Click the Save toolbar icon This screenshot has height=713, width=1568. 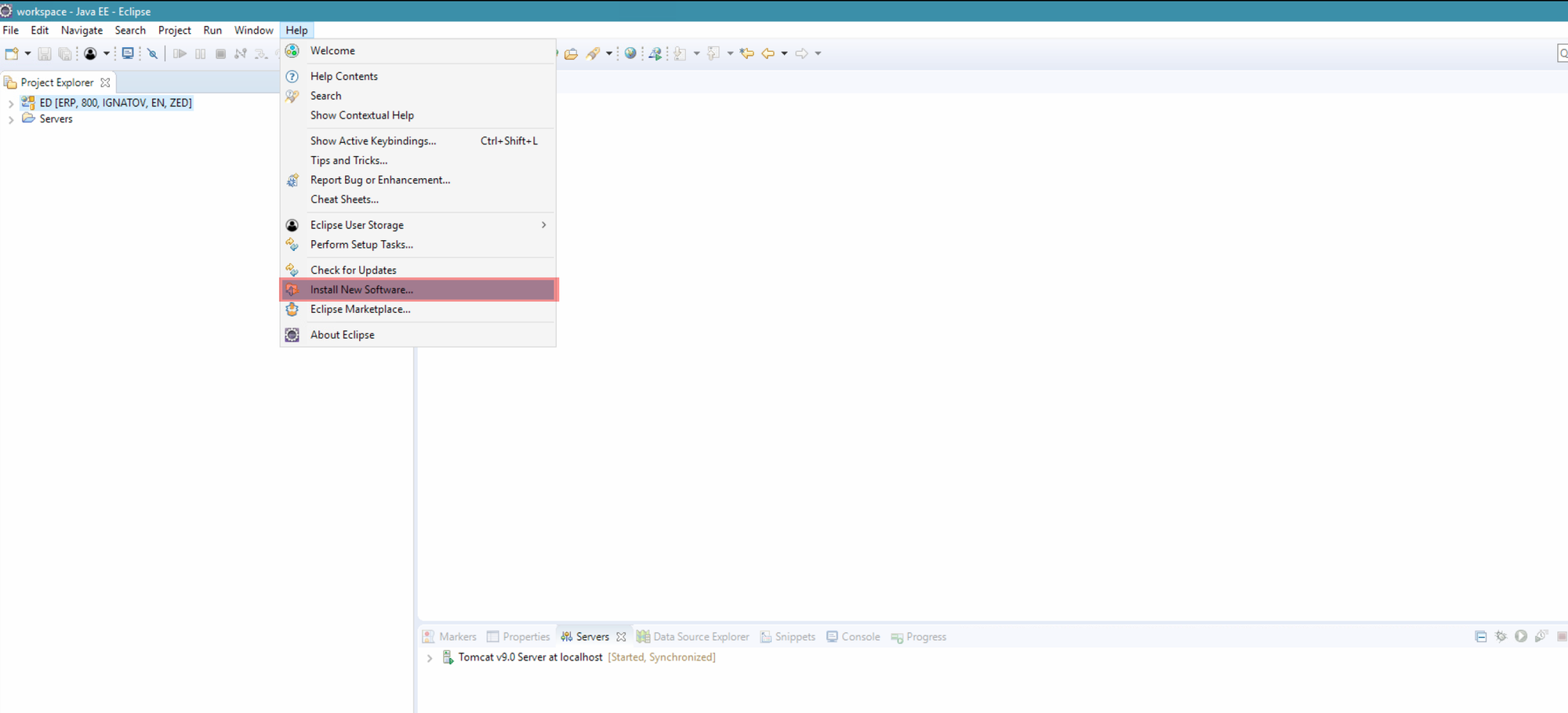click(x=45, y=53)
